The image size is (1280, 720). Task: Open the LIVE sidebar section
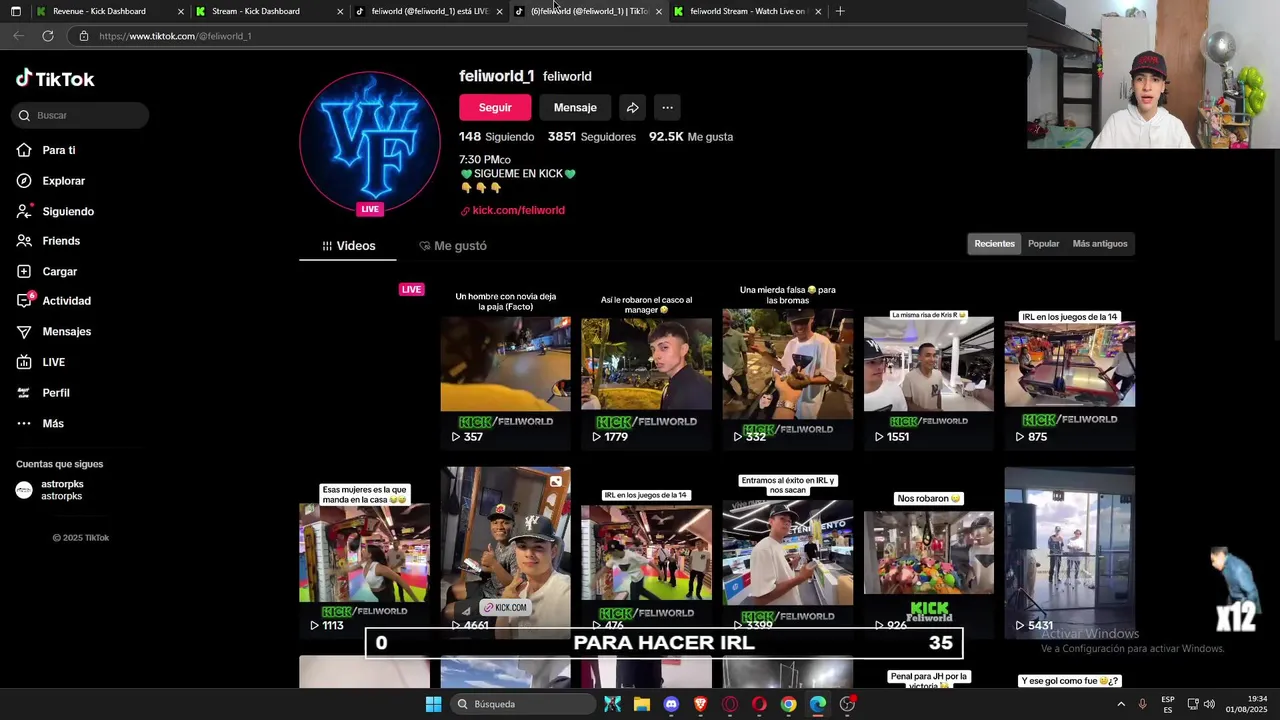coord(40,362)
